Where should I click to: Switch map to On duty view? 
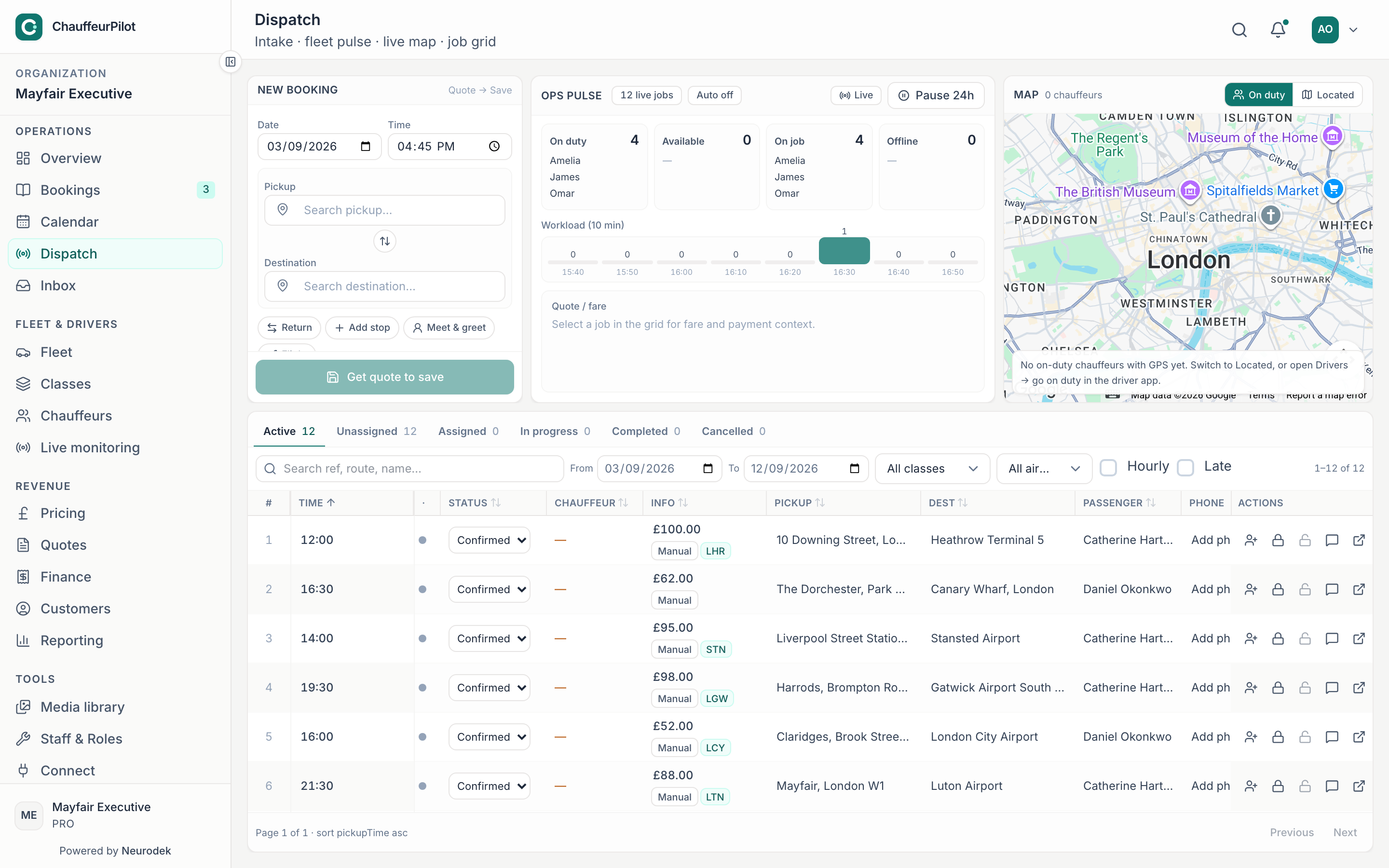coord(1258,95)
